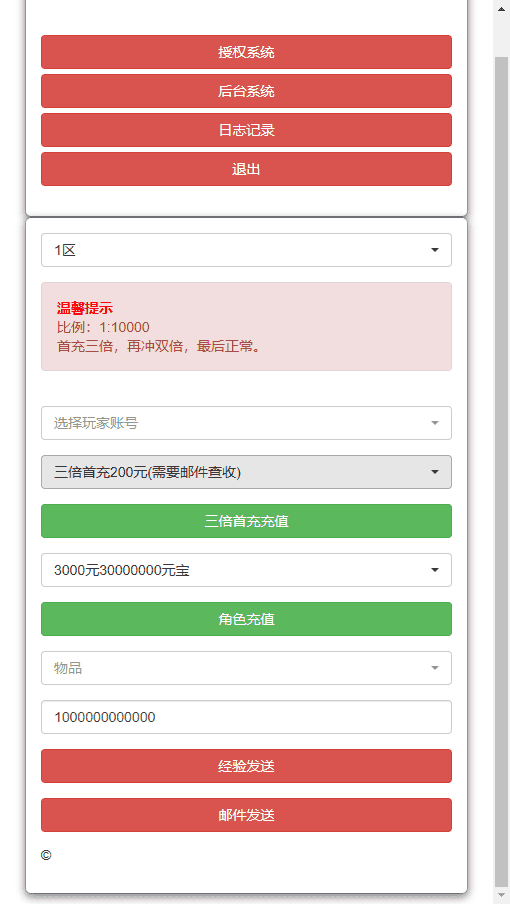
Task: Click the 退出 logout button
Action: pos(246,170)
